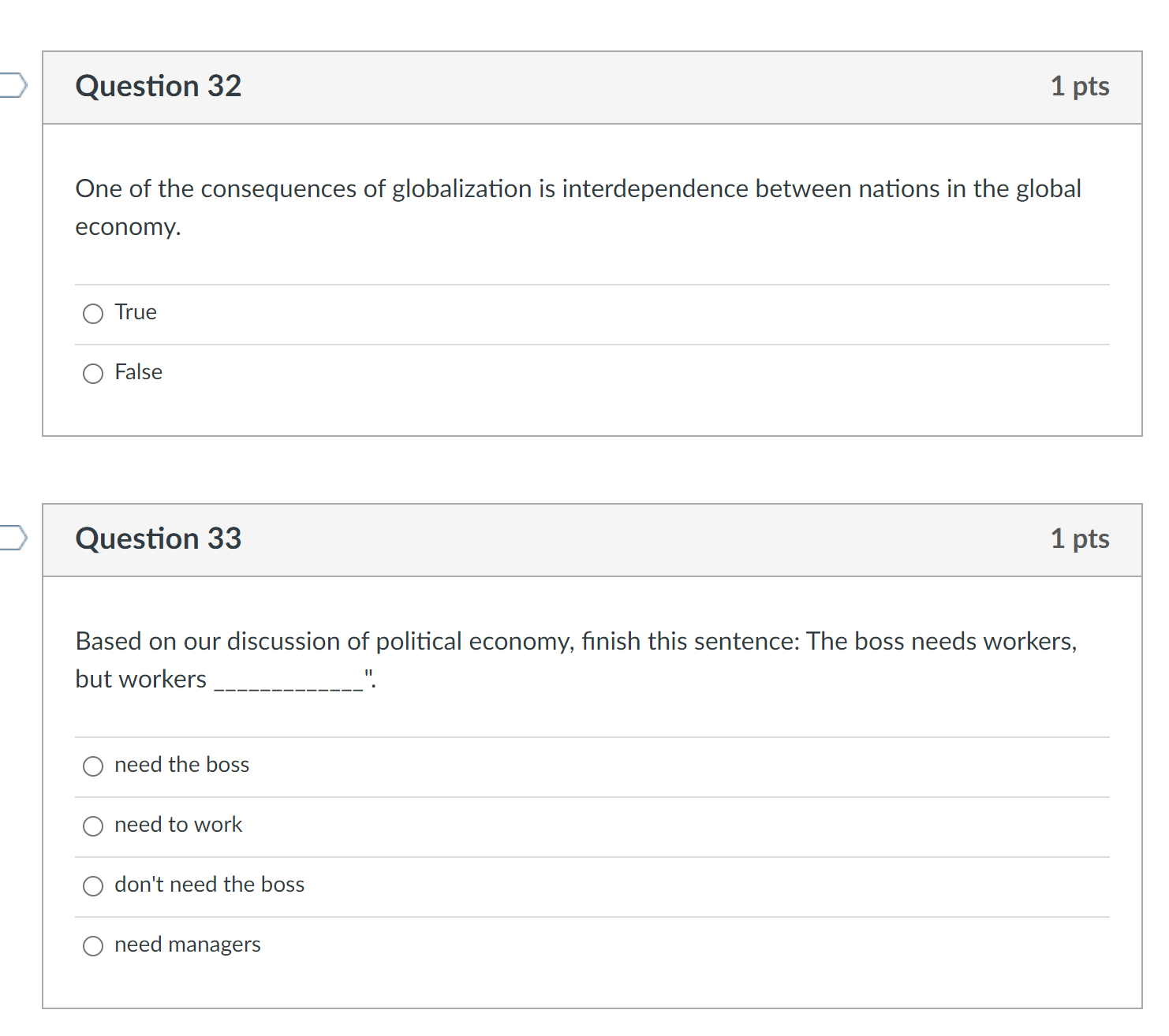Select the True radio button

(x=93, y=314)
